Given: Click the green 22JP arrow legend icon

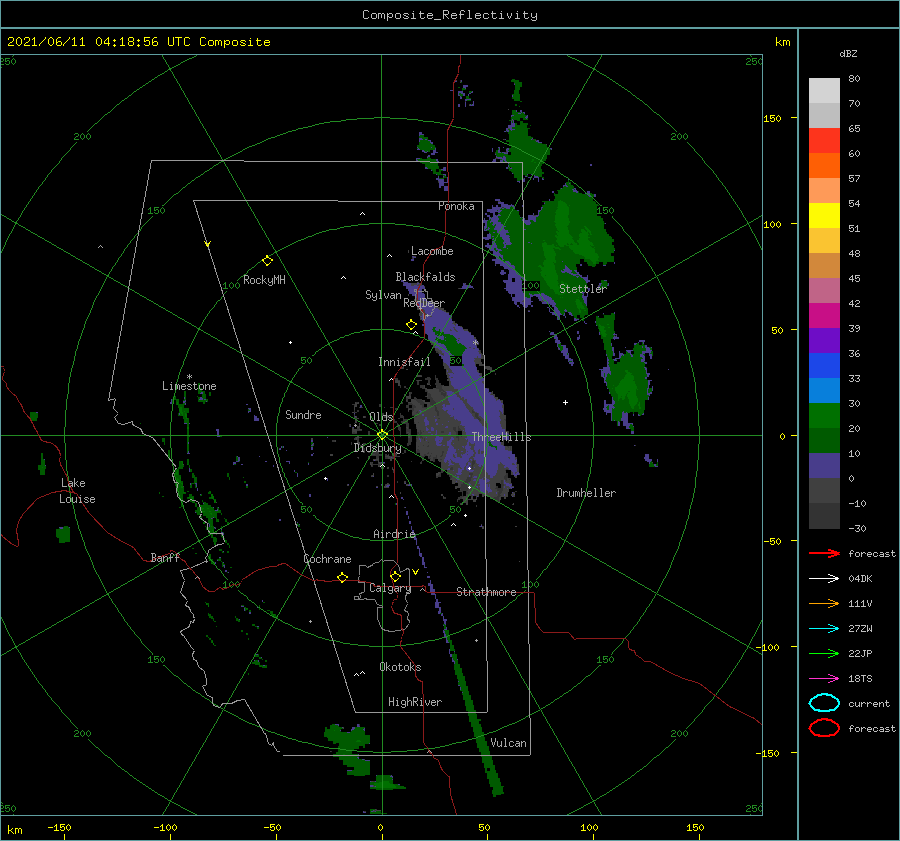Looking at the screenshot, I should [824, 653].
